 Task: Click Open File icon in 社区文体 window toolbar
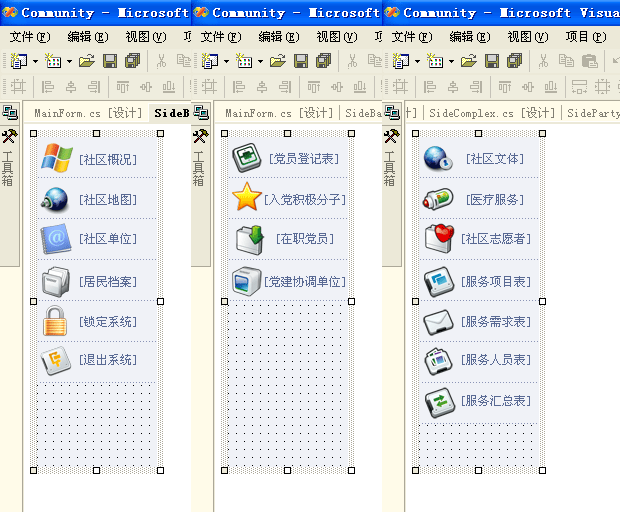[469, 61]
